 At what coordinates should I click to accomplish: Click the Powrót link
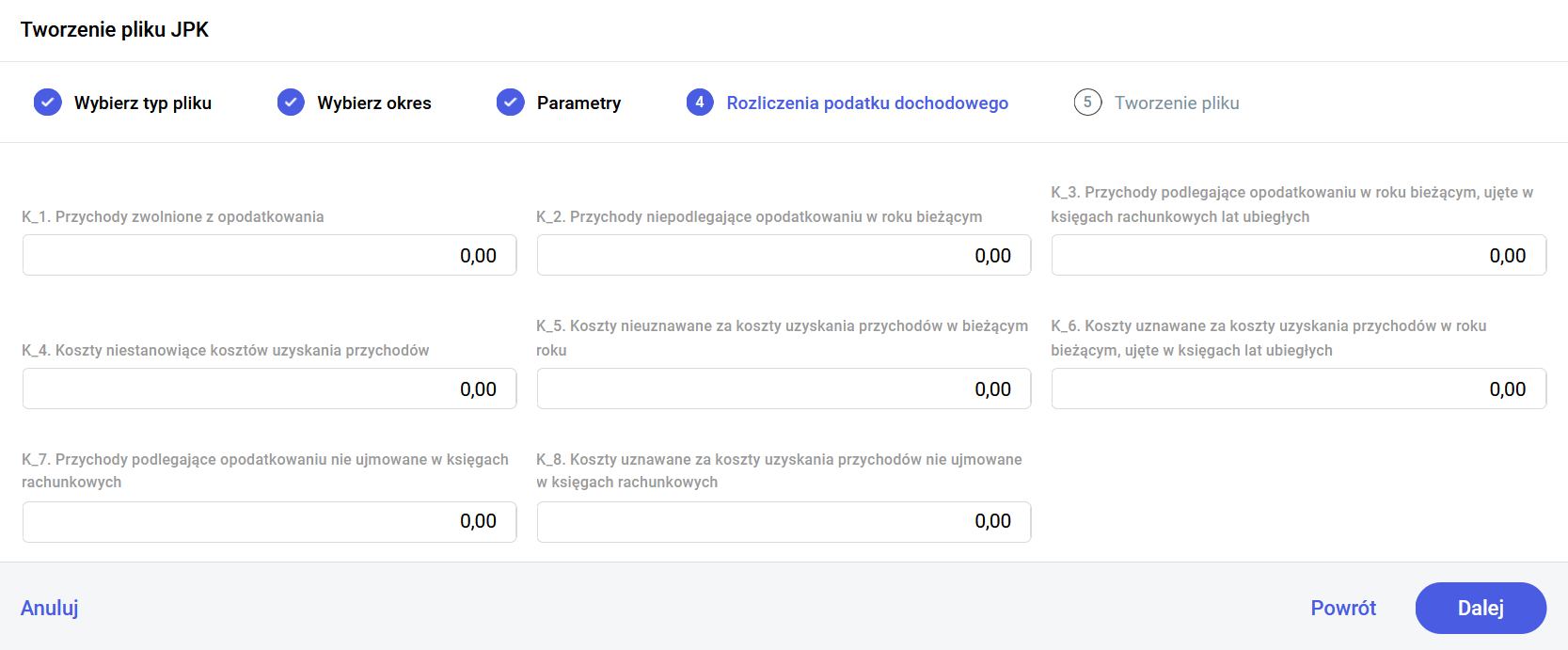[x=1342, y=609]
